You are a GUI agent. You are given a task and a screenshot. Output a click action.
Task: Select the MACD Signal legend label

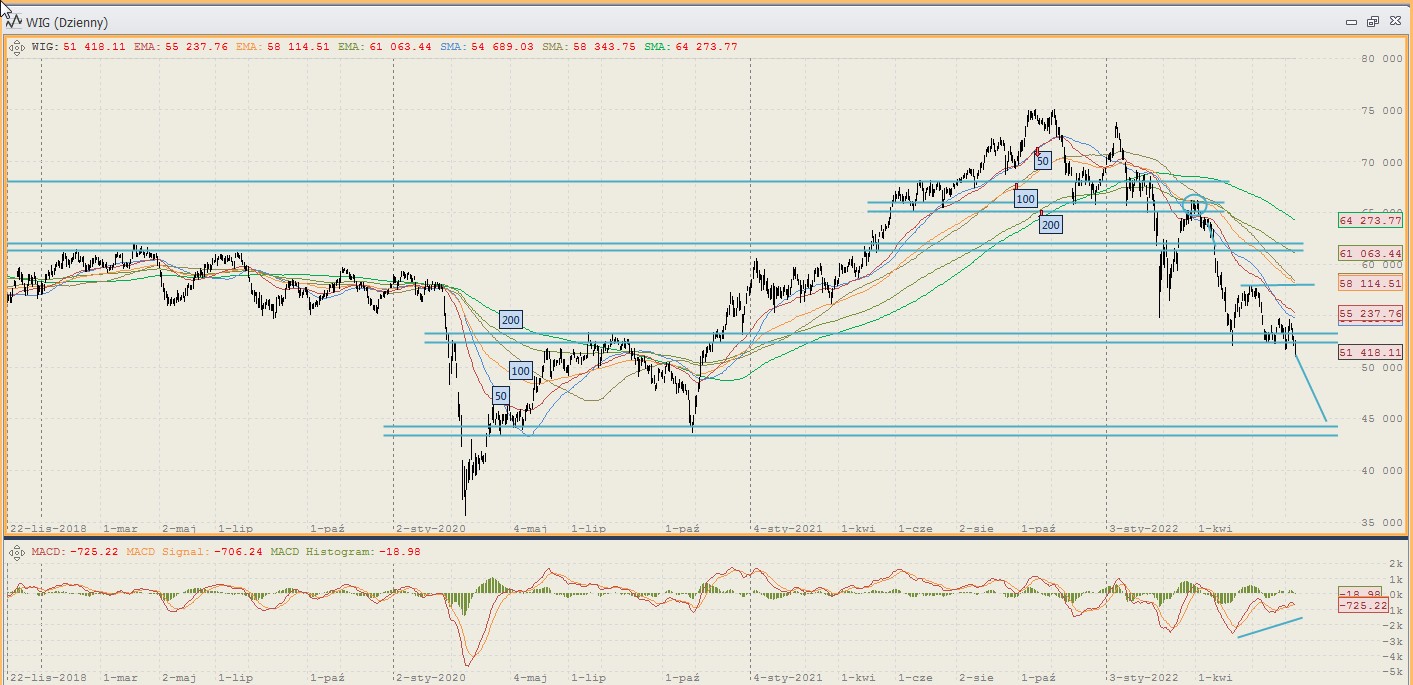(183, 551)
